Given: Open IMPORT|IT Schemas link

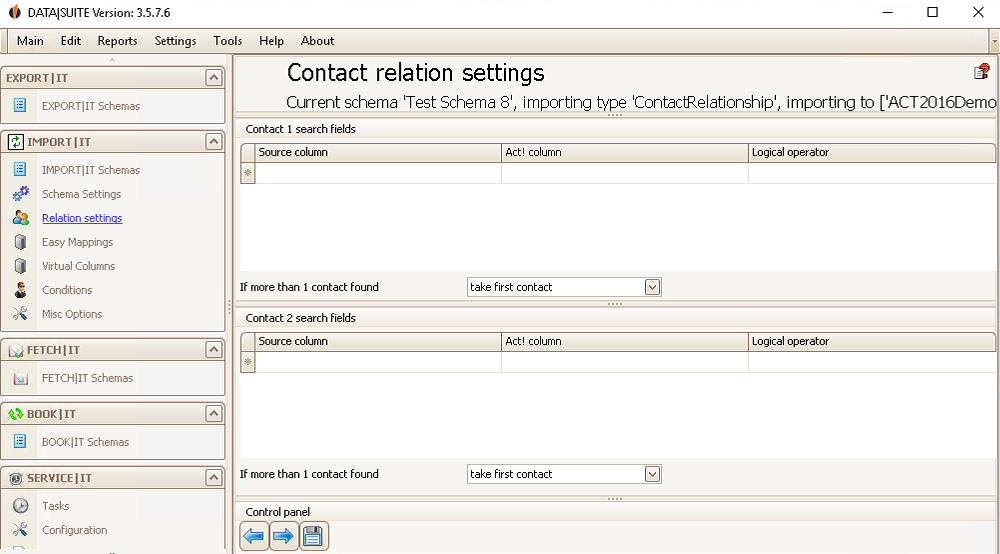Looking at the screenshot, I should (x=91, y=170).
